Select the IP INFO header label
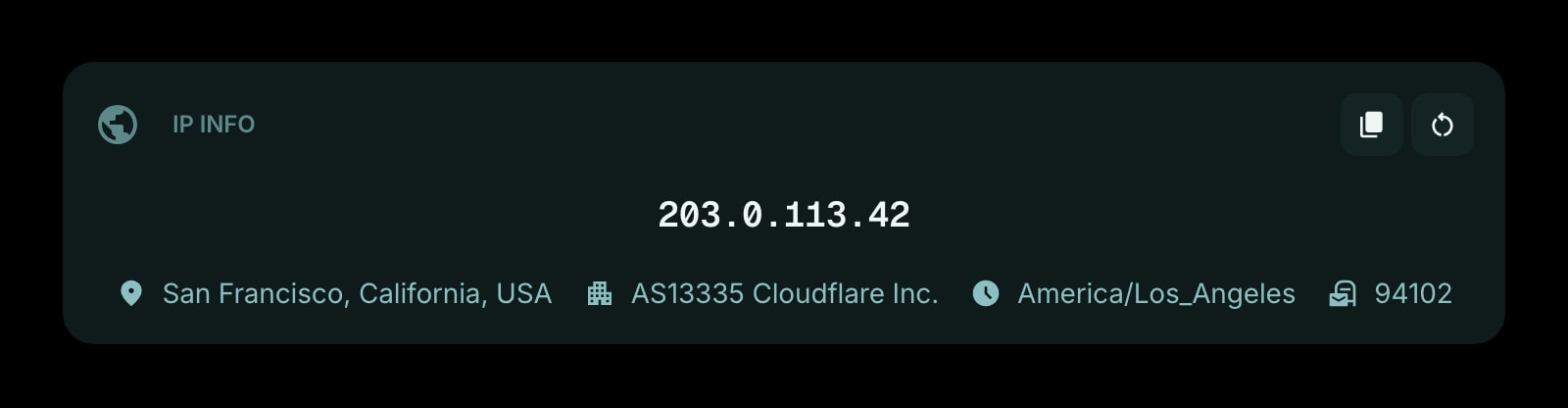The width and height of the screenshot is (1568, 408). click(x=214, y=125)
